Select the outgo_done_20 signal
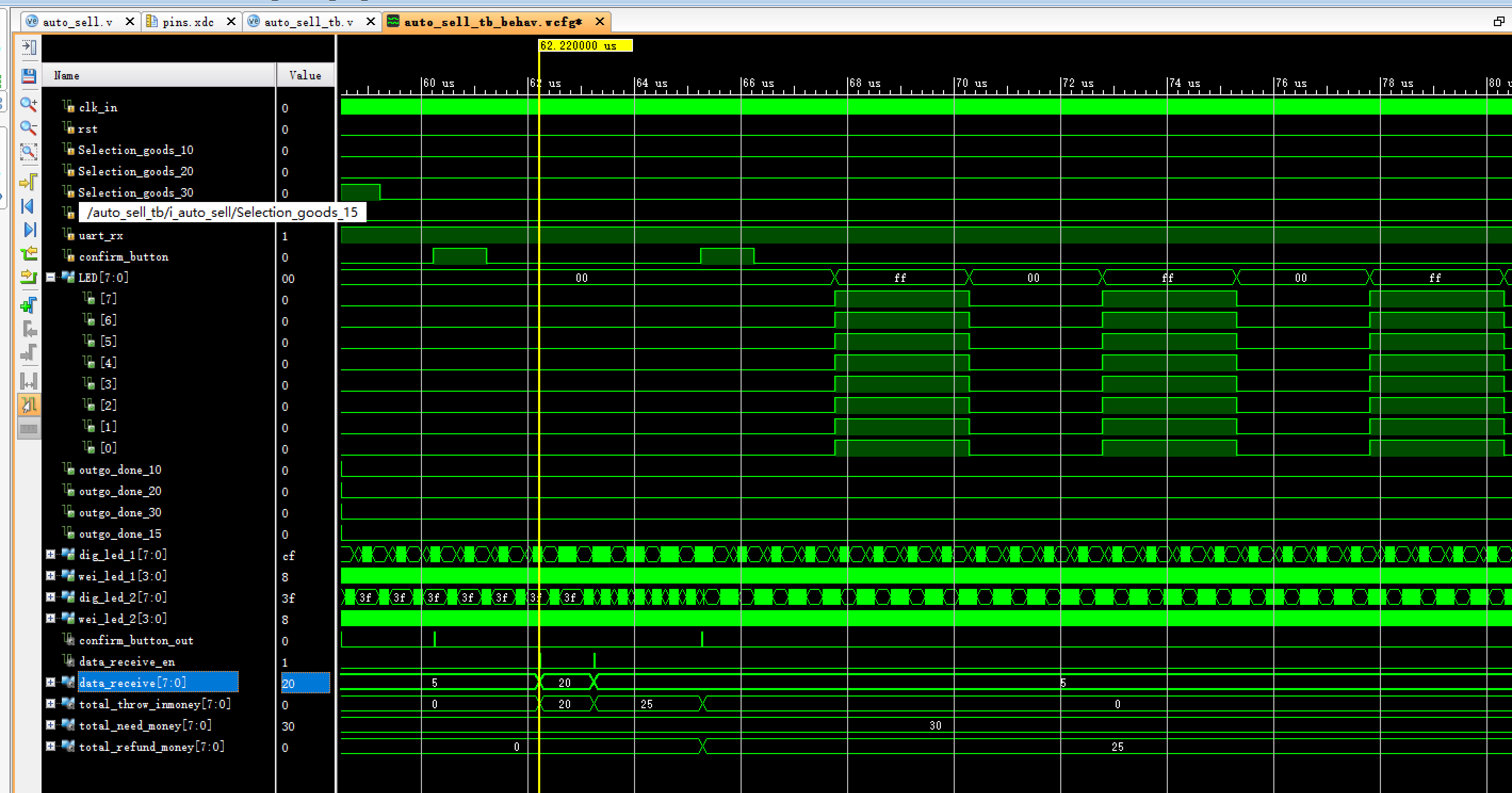Image resolution: width=1512 pixels, height=793 pixels. pyautogui.click(x=120, y=491)
